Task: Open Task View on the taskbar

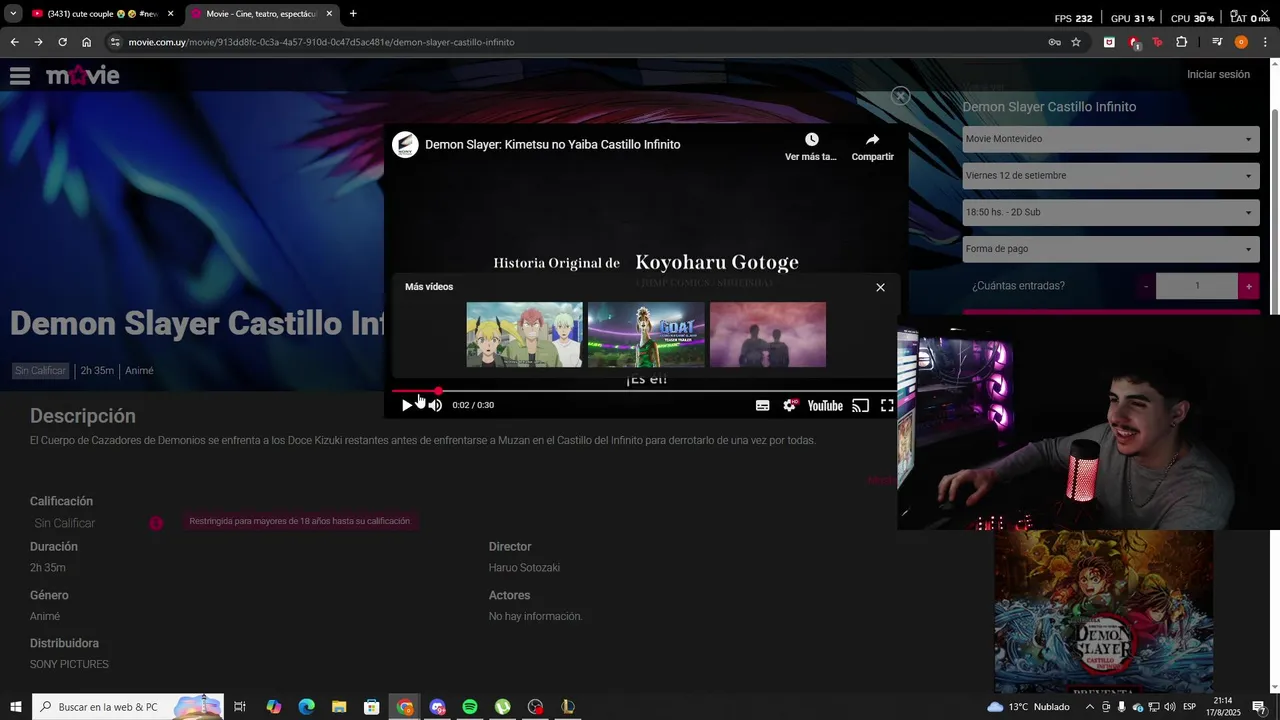Action: click(240, 707)
